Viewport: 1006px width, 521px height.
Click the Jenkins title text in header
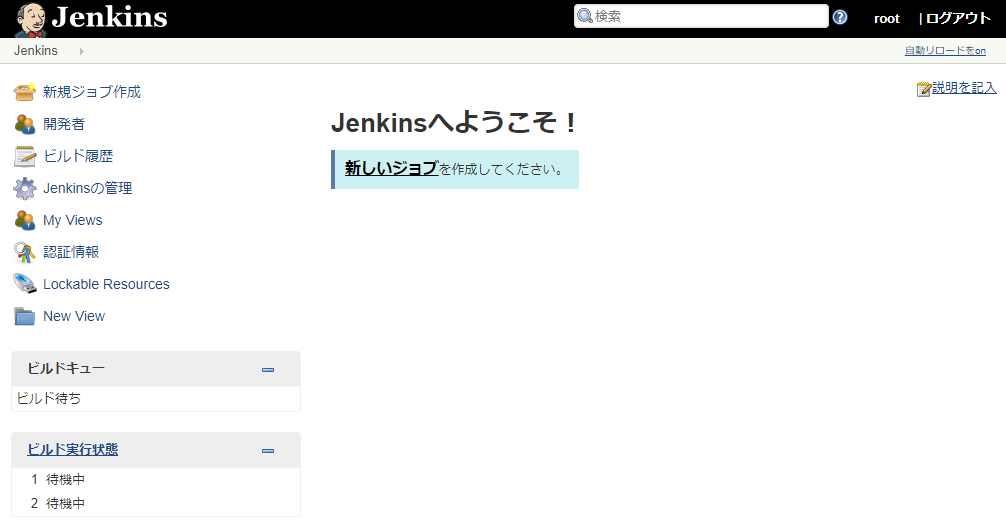(110, 18)
